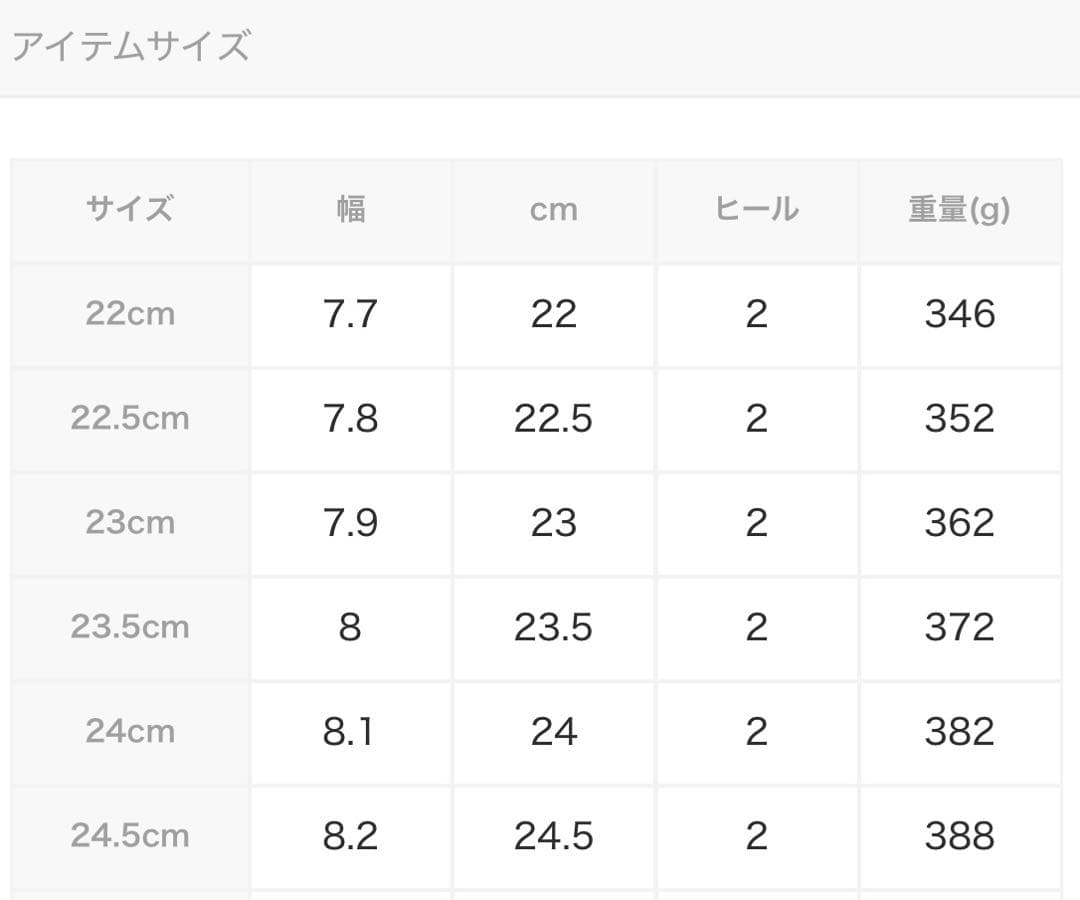Click the 24cm size row label
The width and height of the screenshot is (1080, 900).
pos(130,731)
